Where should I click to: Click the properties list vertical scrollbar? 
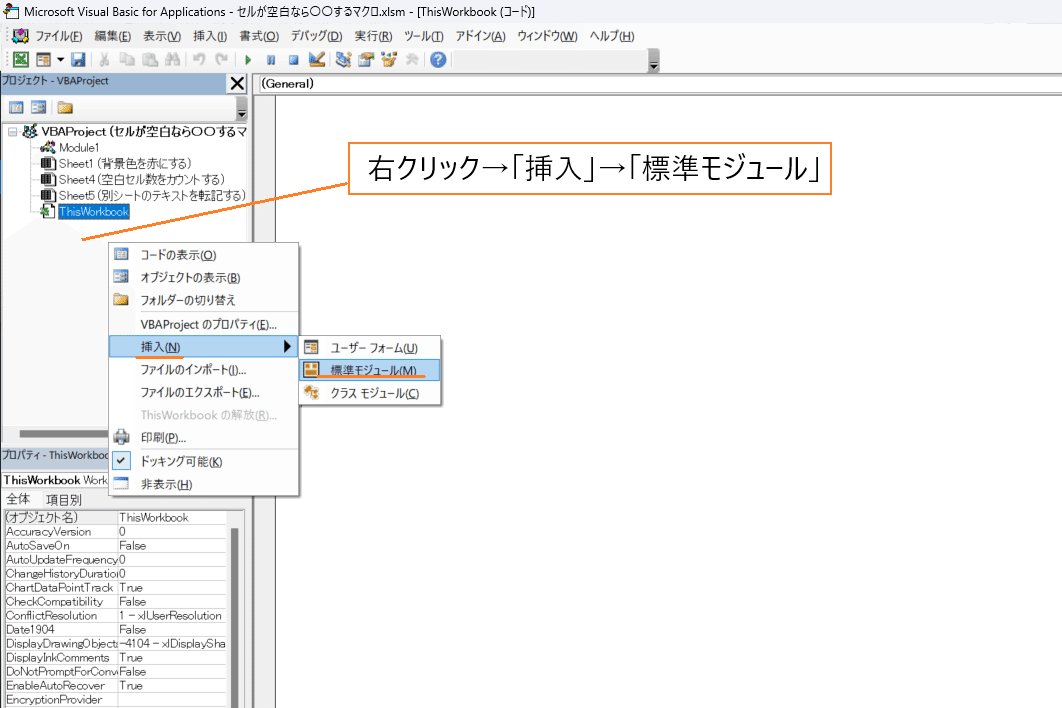[x=234, y=610]
